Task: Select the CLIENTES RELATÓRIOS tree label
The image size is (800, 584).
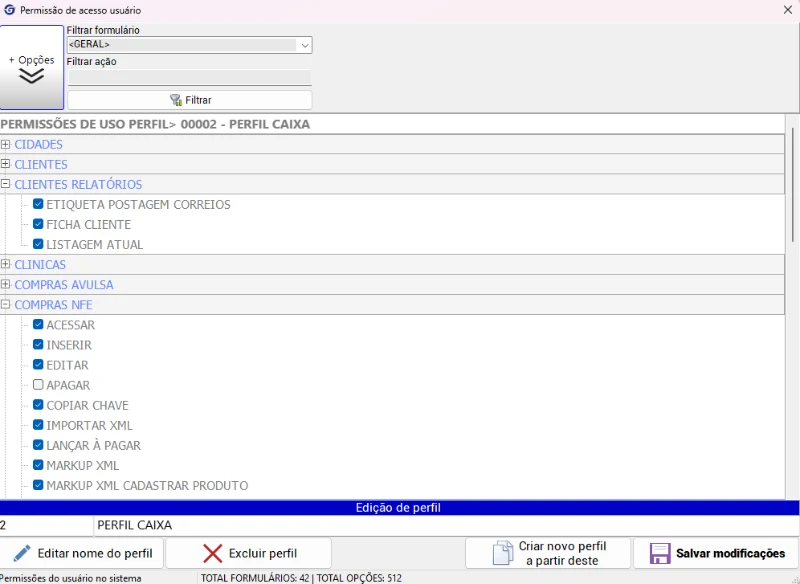Action: pyautogui.click(x=78, y=184)
